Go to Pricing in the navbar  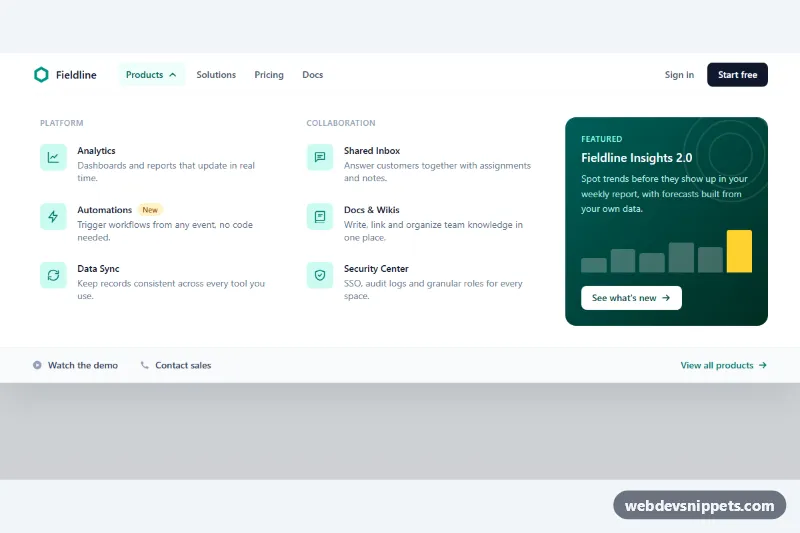[x=269, y=75]
